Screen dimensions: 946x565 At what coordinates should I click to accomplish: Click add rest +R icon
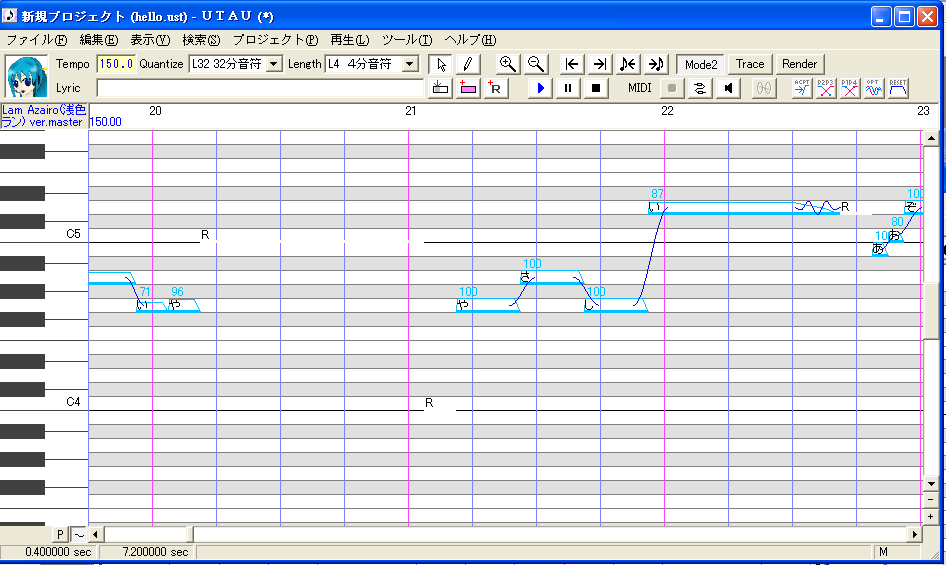pos(495,88)
